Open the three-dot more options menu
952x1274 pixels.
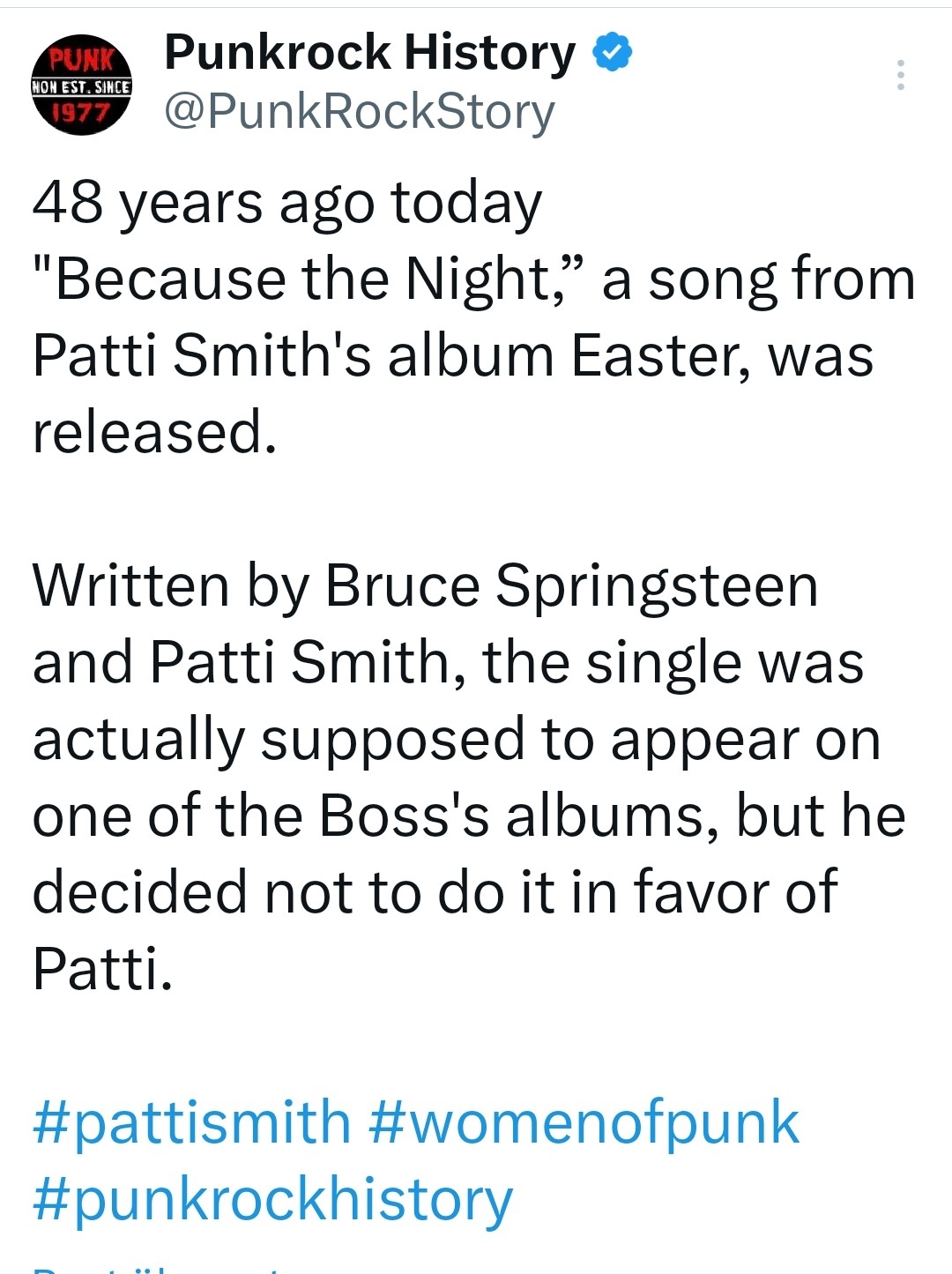coord(900,76)
